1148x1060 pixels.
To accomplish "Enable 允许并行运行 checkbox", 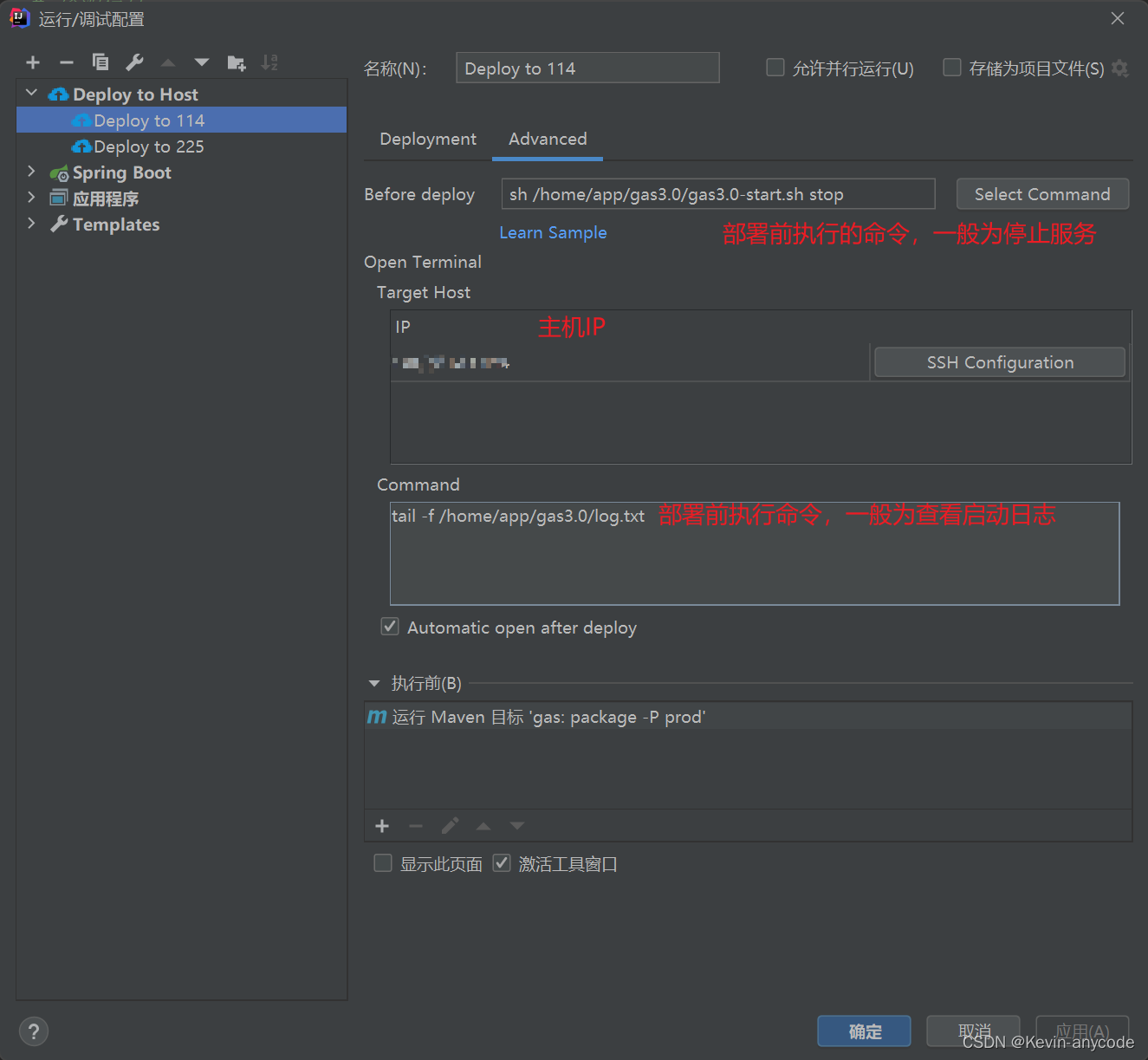I will point(775,68).
